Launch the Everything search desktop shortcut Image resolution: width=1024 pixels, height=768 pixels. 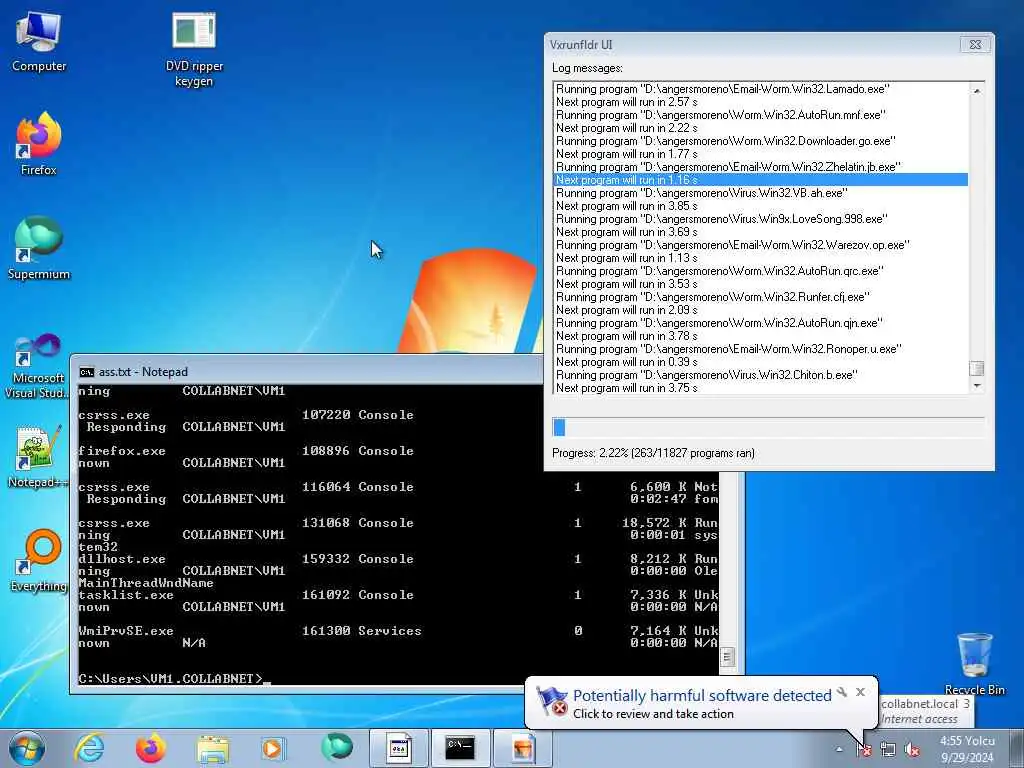tap(39, 562)
